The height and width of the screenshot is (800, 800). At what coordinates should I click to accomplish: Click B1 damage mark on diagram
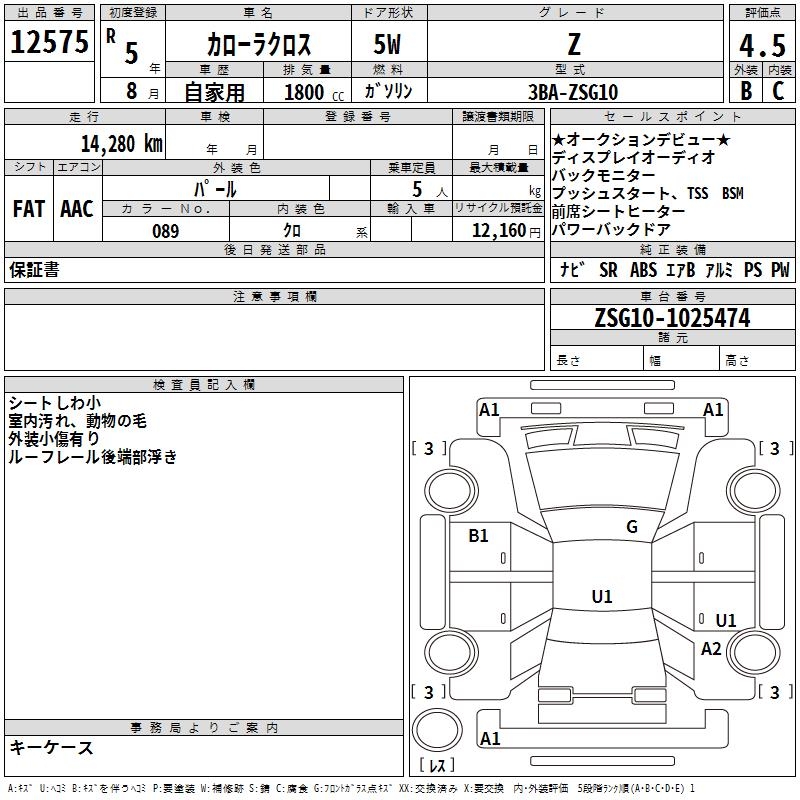click(x=478, y=536)
